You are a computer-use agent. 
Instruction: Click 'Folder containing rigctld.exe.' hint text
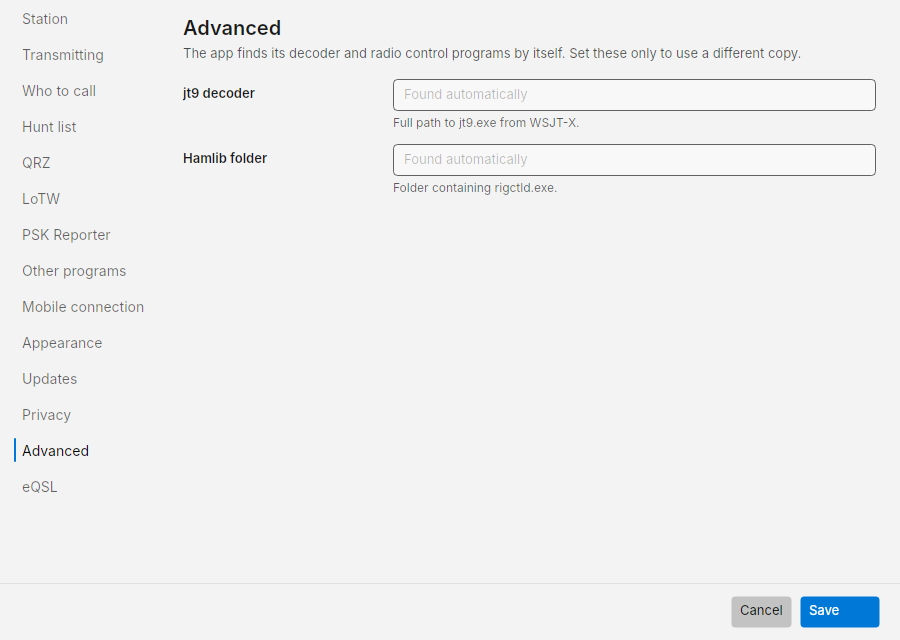click(475, 188)
